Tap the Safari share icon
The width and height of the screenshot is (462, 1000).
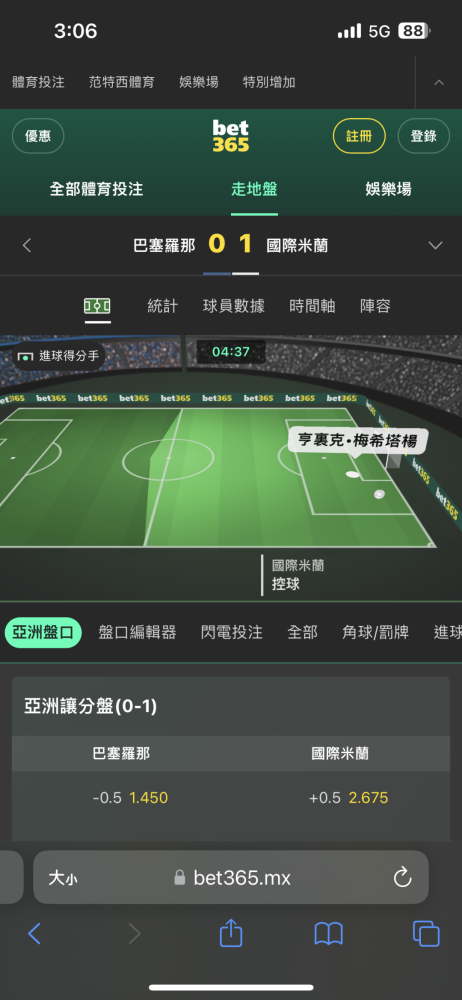[x=231, y=934]
